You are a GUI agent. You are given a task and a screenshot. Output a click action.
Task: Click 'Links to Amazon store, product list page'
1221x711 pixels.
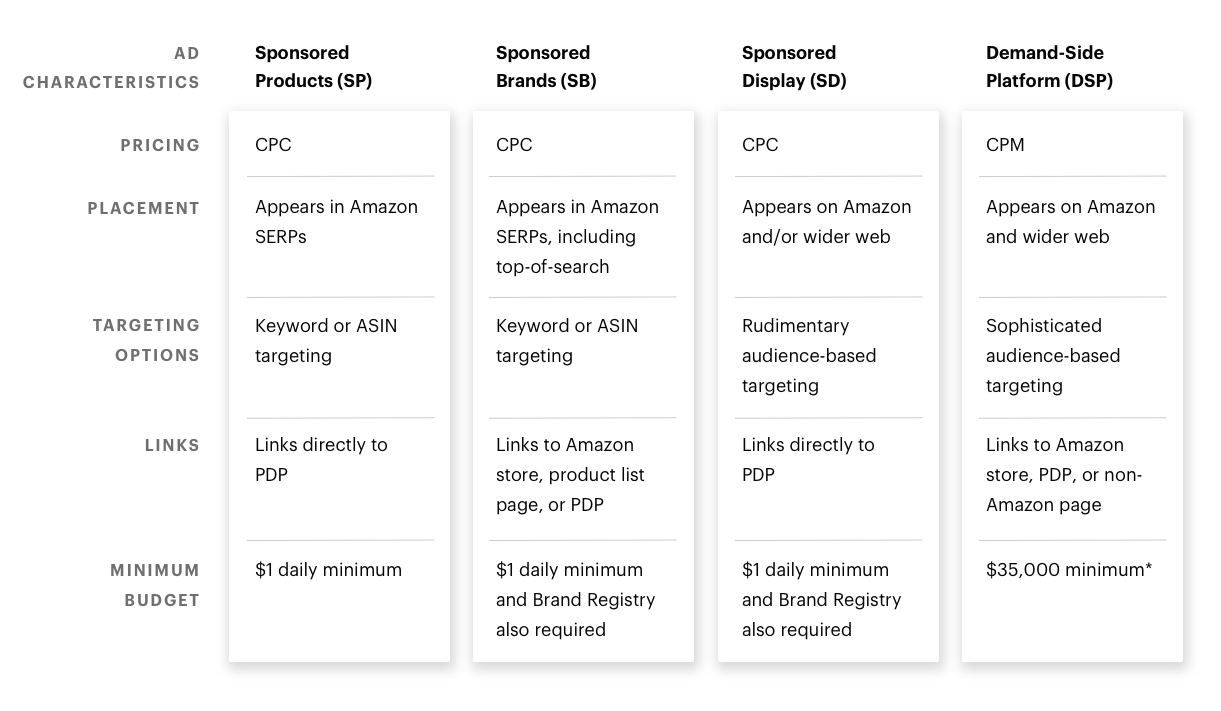tap(570, 475)
